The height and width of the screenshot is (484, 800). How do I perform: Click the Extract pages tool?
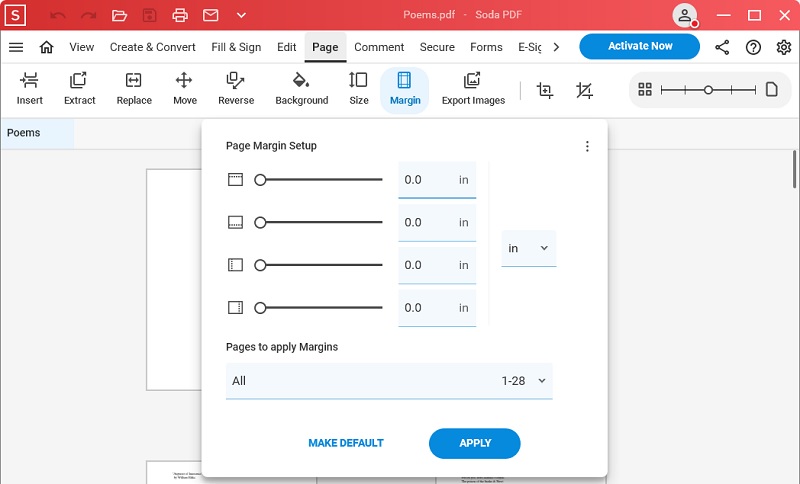80,89
